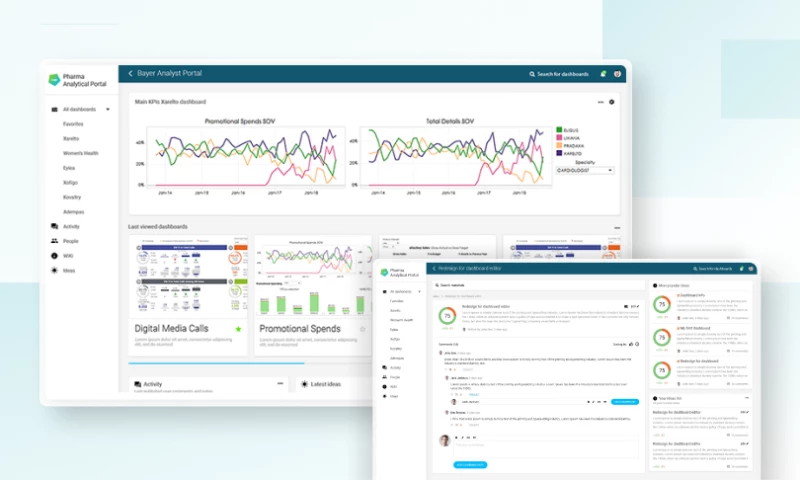Click blue reply button in Jack's comment editor
Screen dimensions: 800x480
624,402
